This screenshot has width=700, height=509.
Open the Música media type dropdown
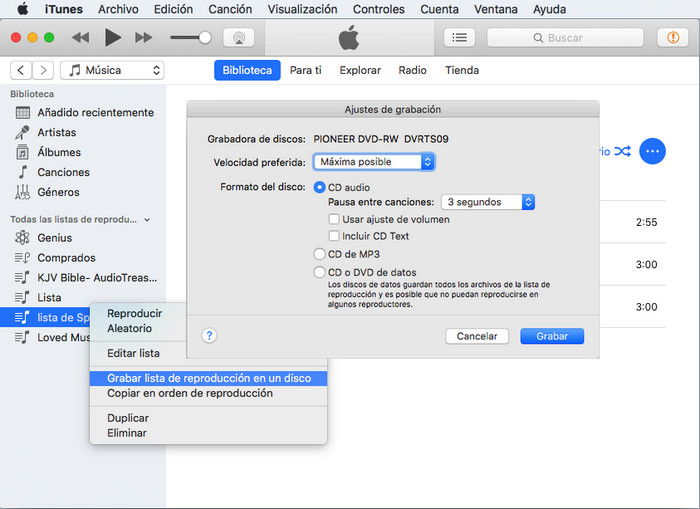[x=112, y=70]
